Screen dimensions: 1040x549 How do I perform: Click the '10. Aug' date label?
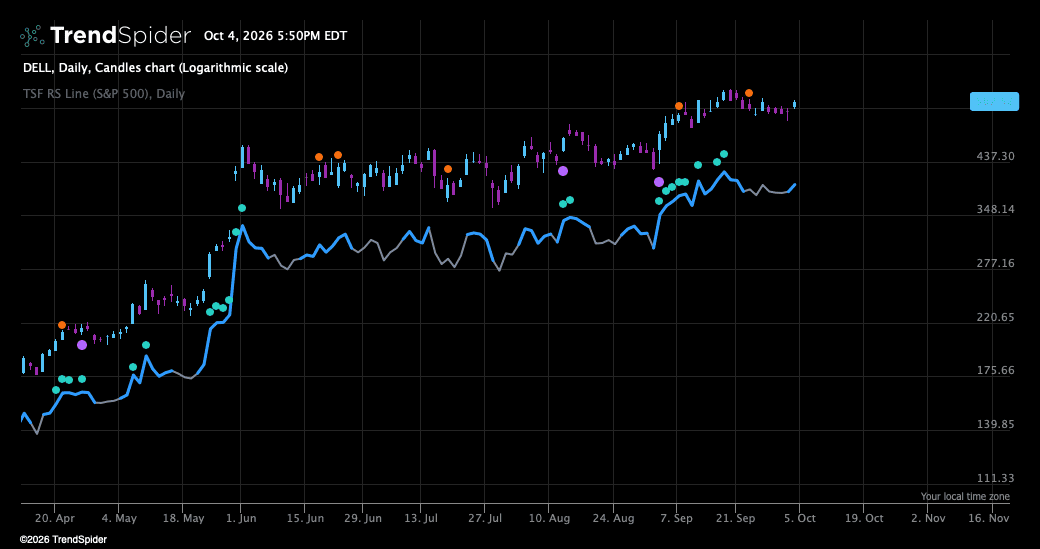(x=549, y=517)
